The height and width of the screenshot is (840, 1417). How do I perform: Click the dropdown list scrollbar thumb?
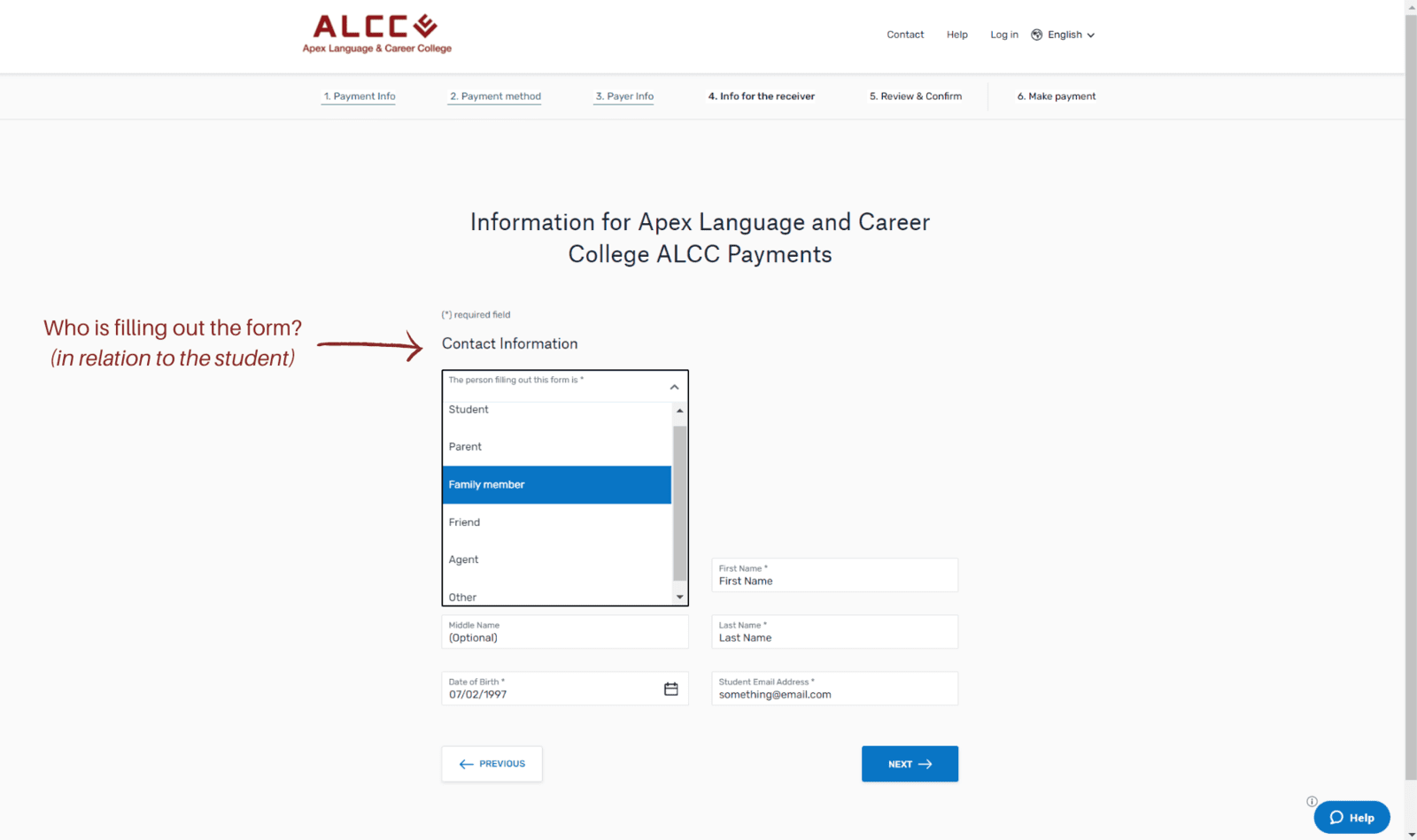click(x=680, y=503)
